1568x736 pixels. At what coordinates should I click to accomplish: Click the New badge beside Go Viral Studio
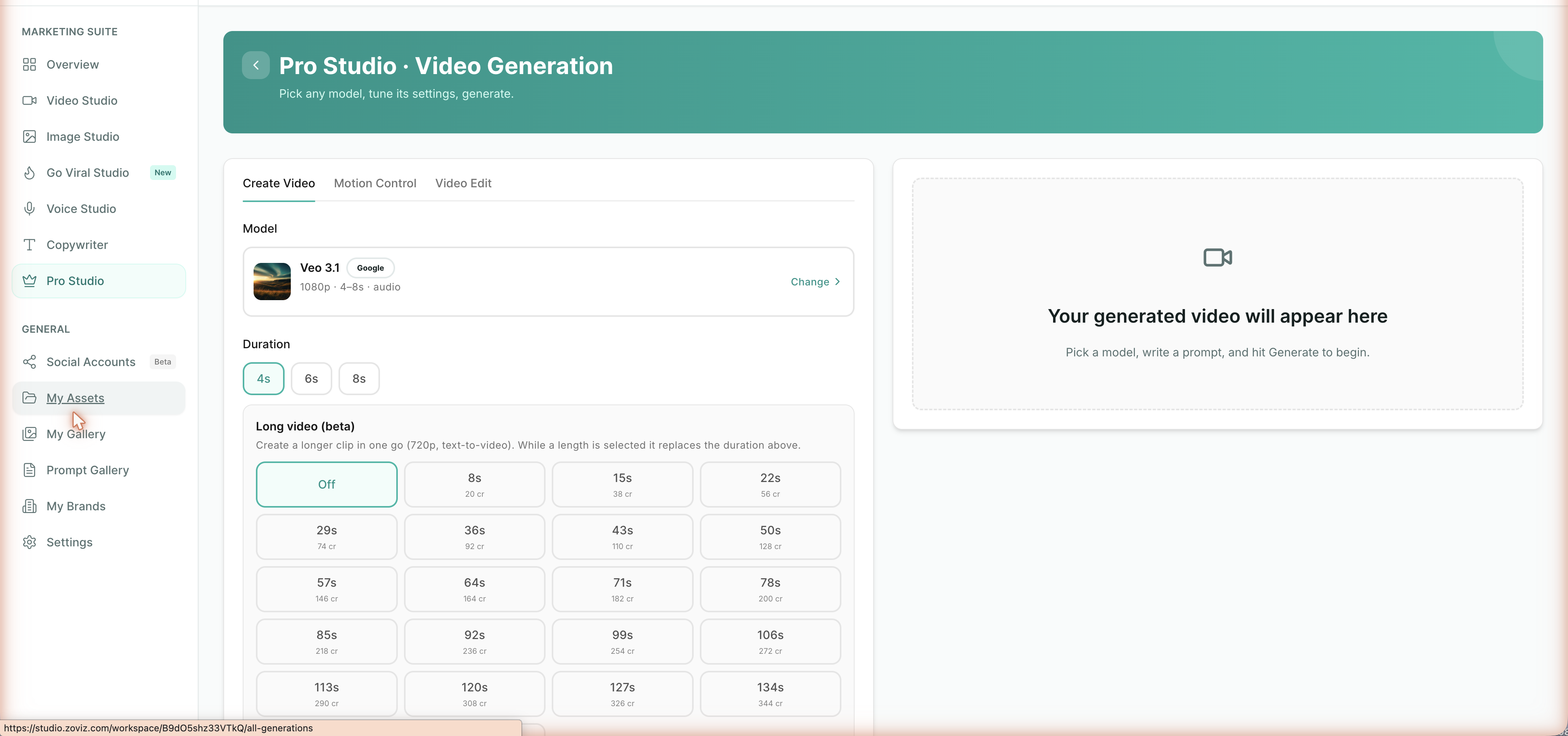[x=162, y=173]
